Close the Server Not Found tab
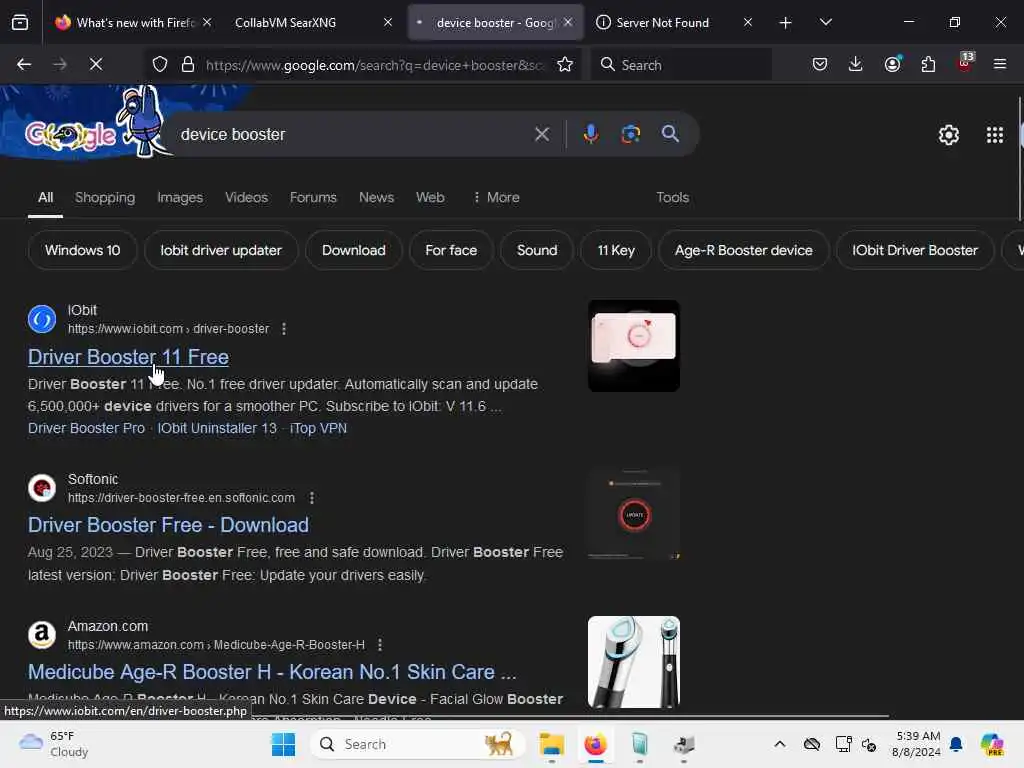 click(748, 23)
